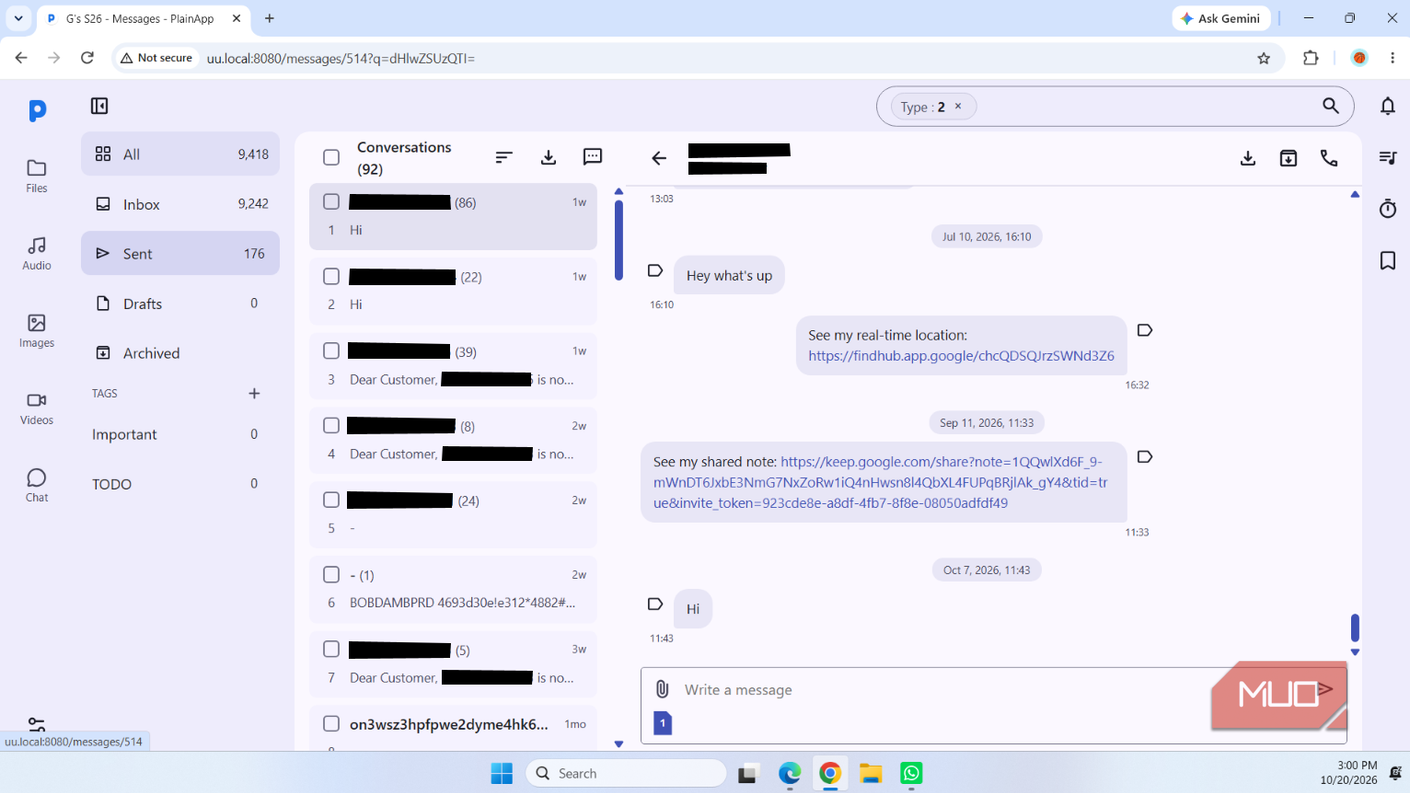Screen dimensions: 1410x793
Task: Tick the checkbox for the BOBDAMBPRD conversation
Action: (x=331, y=574)
